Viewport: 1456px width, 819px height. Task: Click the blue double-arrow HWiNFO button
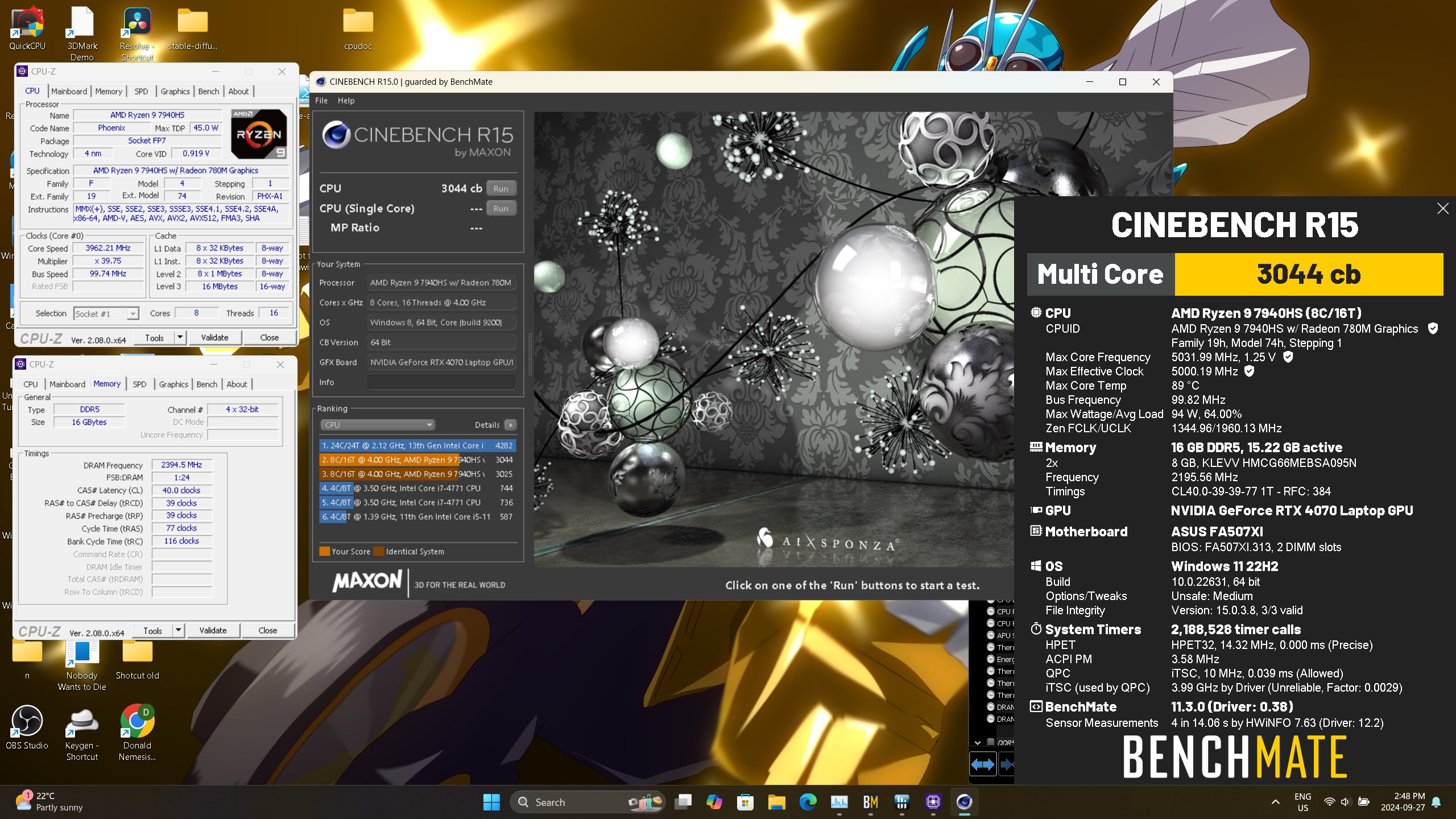pyautogui.click(x=982, y=764)
